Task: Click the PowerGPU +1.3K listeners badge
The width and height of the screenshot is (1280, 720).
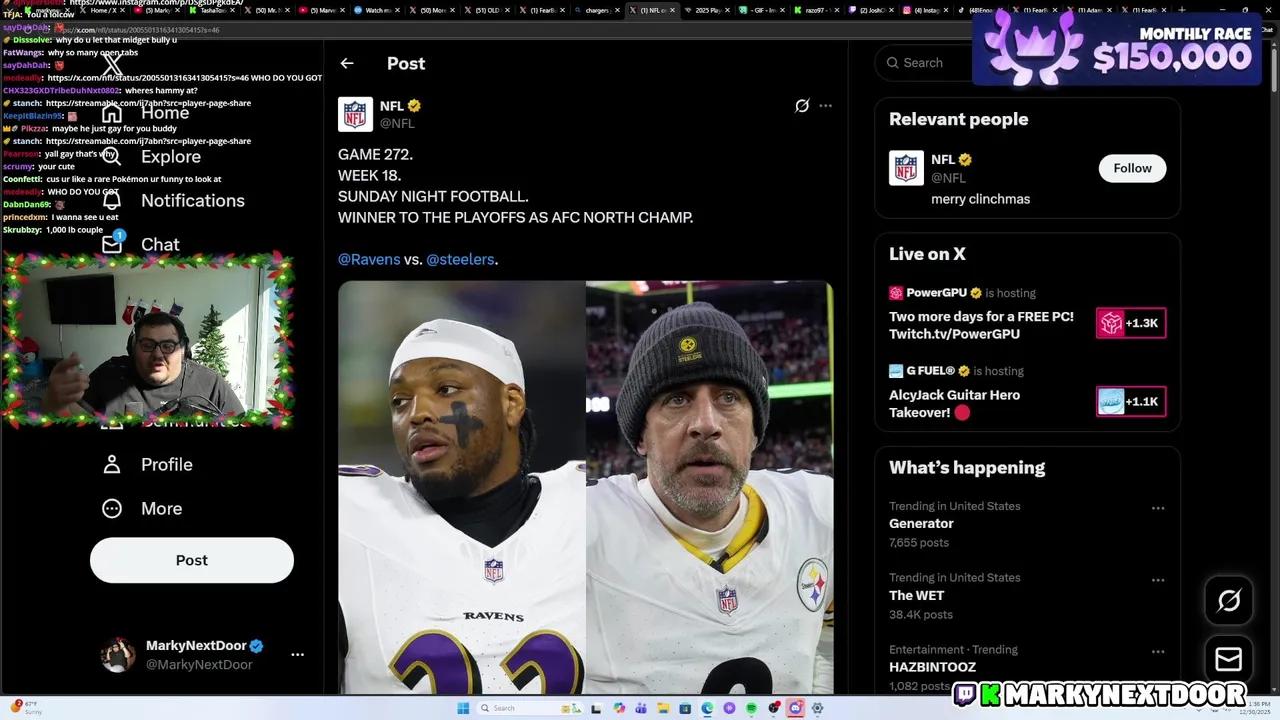Action: click(1131, 323)
